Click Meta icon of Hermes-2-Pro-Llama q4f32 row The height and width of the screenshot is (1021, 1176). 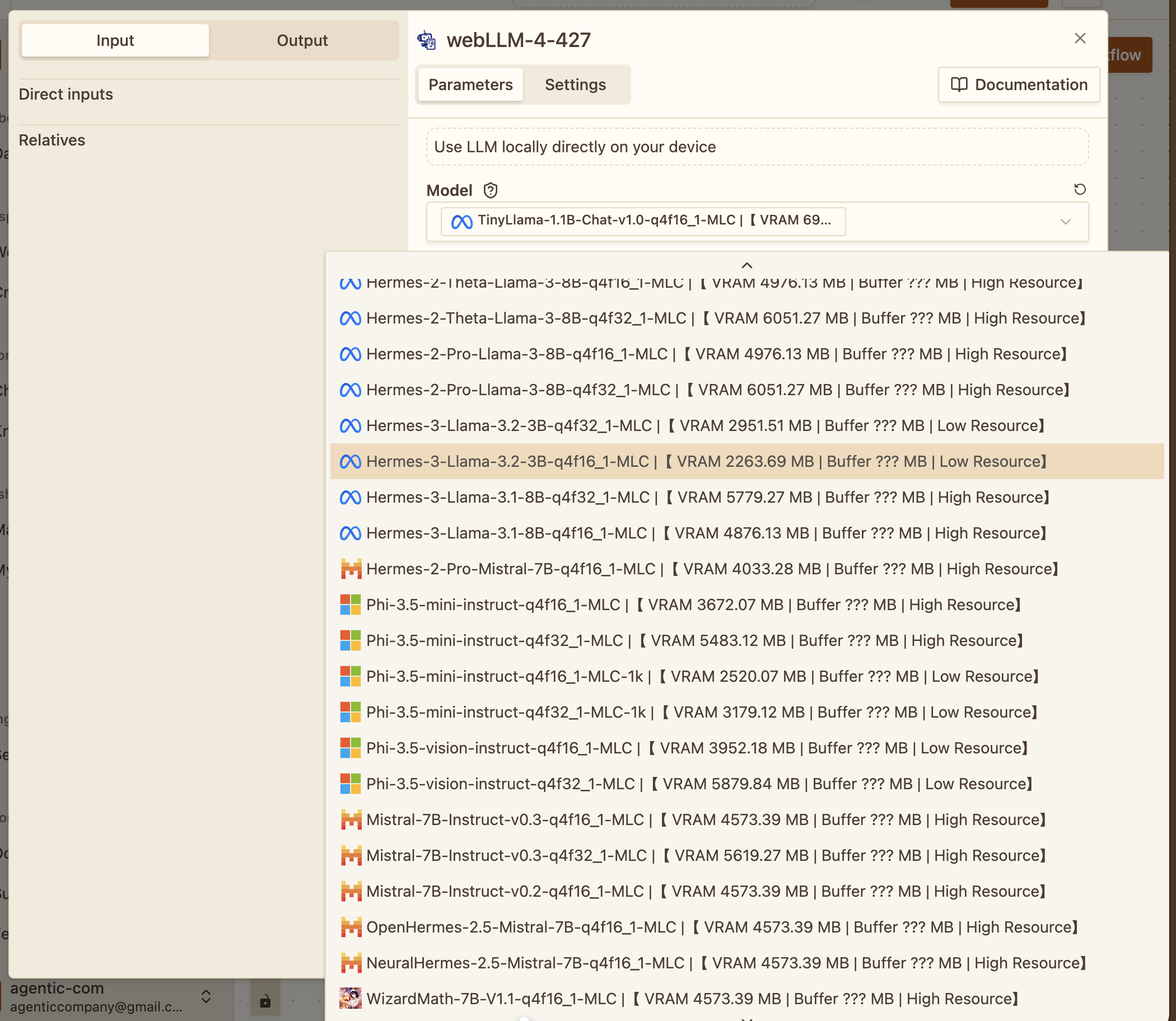point(350,390)
